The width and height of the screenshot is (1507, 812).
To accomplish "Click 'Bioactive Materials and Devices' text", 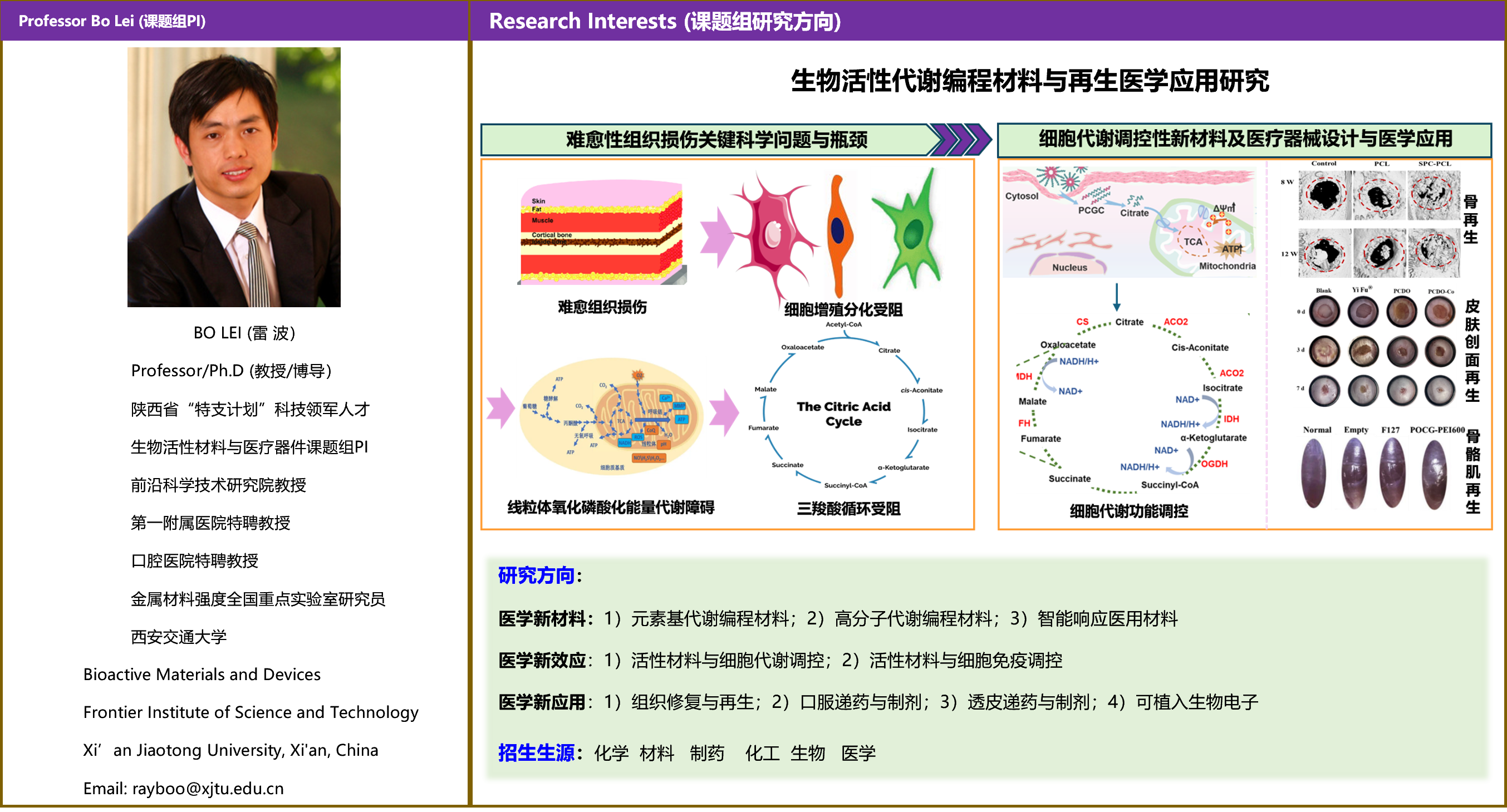I will (x=202, y=675).
